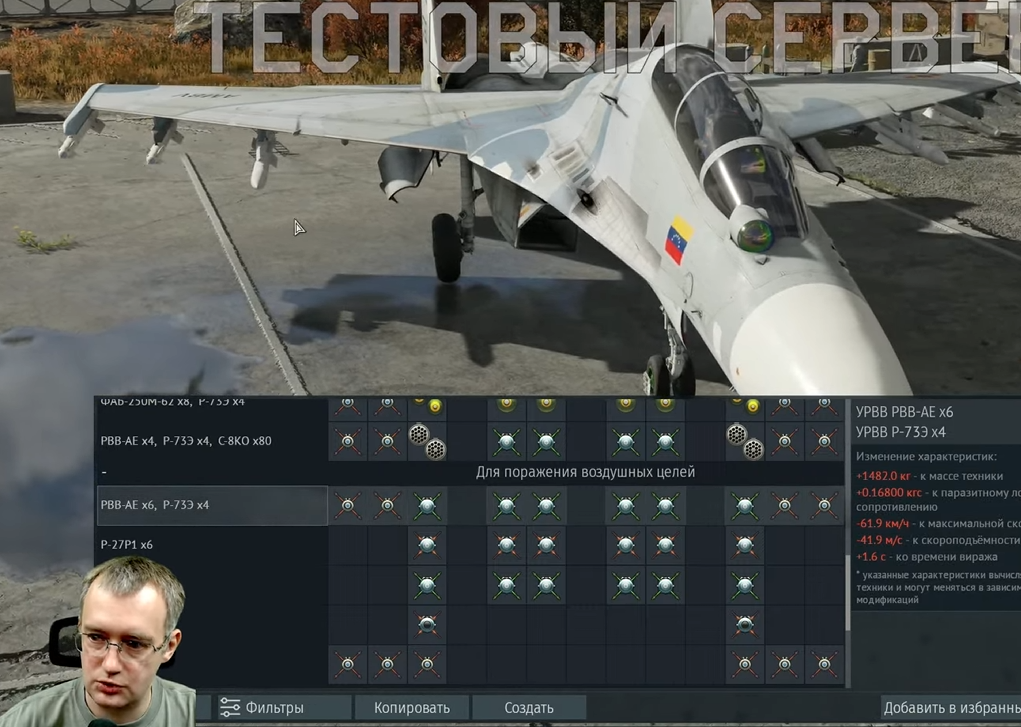Click the Копировать button
Image resolution: width=1021 pixels, height=727 pixels.
tap(412, 707)
